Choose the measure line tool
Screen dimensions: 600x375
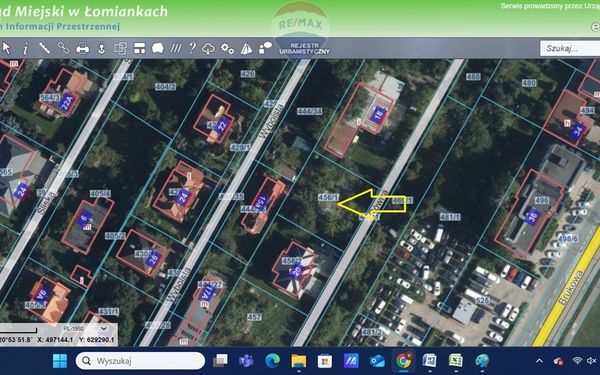pos(44,48)
